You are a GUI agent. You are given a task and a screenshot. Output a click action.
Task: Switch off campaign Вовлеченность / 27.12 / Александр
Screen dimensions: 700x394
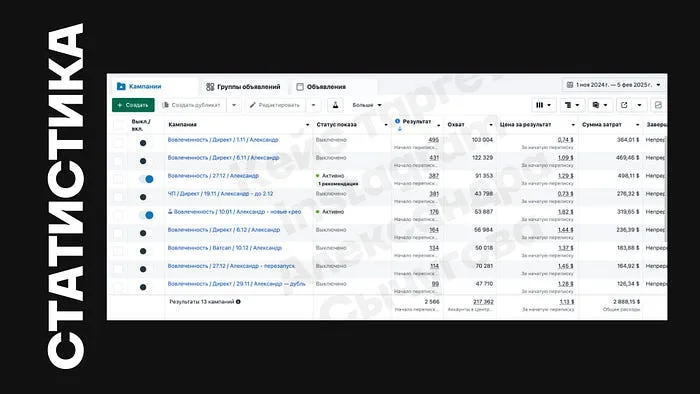coord(146,179)
